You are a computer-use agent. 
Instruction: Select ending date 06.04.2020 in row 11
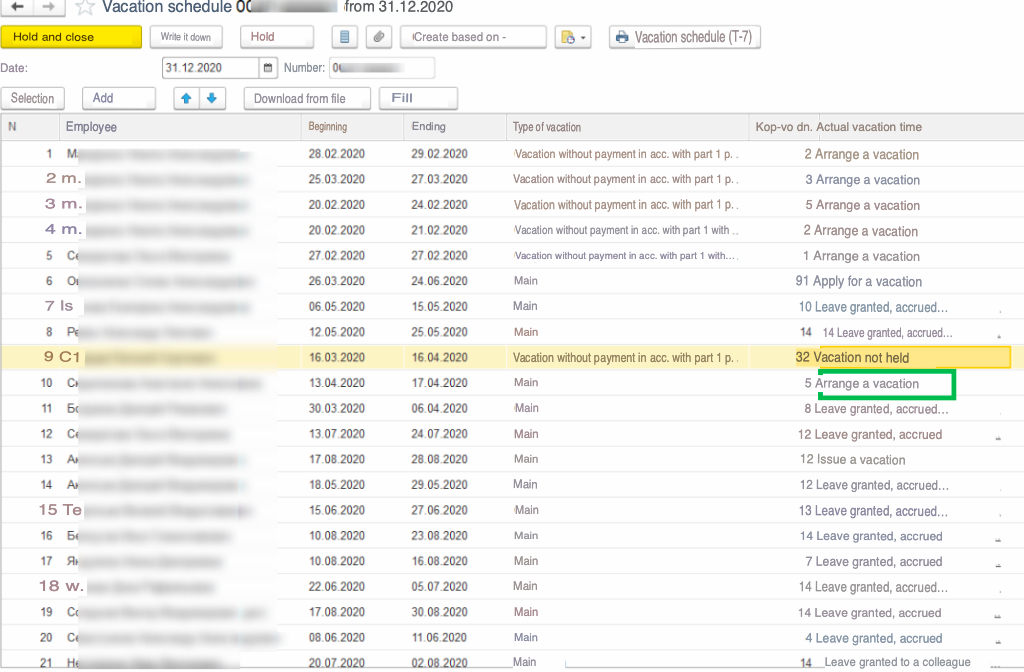(440, 408)
